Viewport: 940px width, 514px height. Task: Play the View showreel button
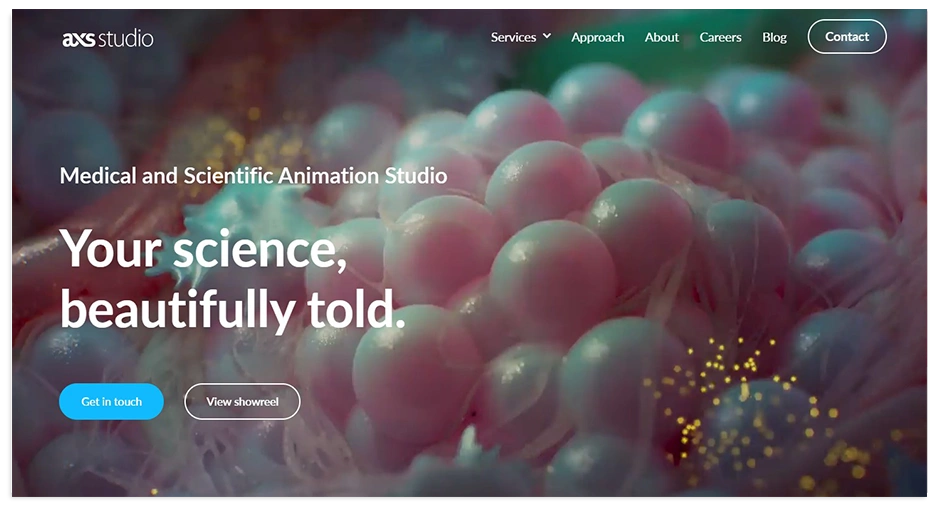pos(242,401)
